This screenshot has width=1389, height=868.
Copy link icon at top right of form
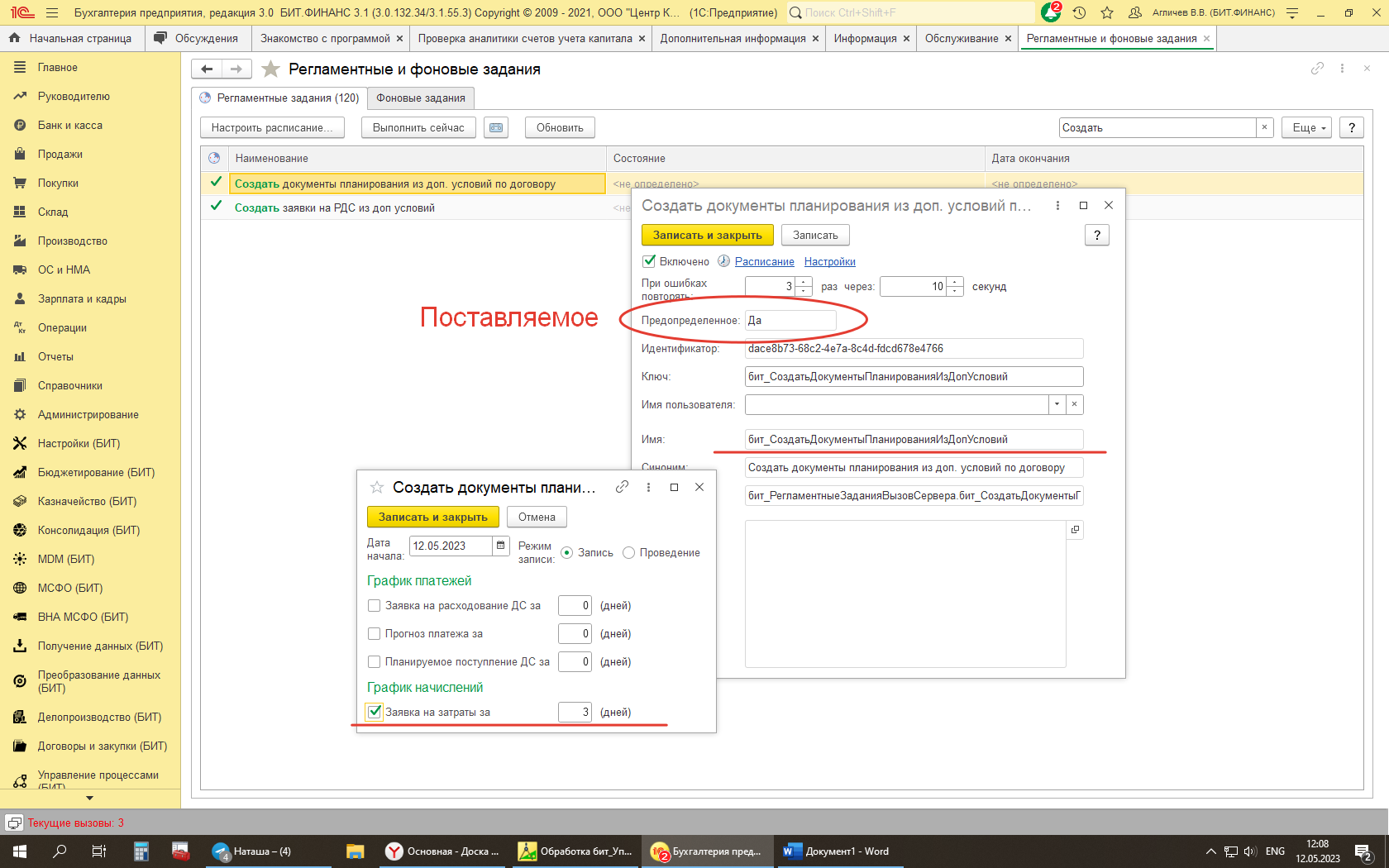(x=1317, y=69)
